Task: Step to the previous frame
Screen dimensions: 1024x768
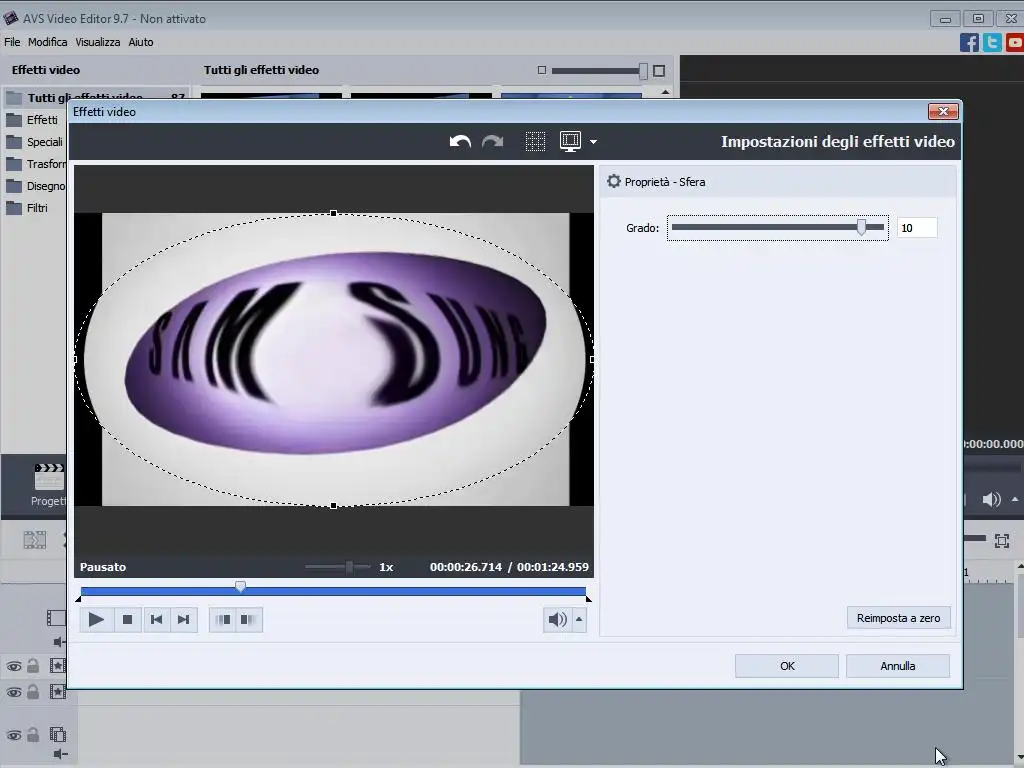Action: click(x=156, y=620)
